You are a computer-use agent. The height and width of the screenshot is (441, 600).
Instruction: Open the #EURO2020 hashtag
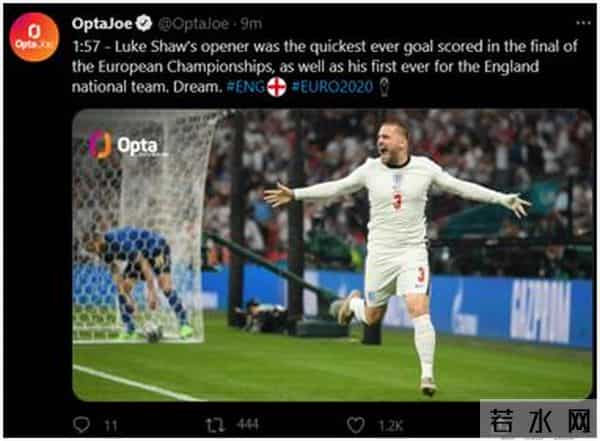tap(332, 87)
